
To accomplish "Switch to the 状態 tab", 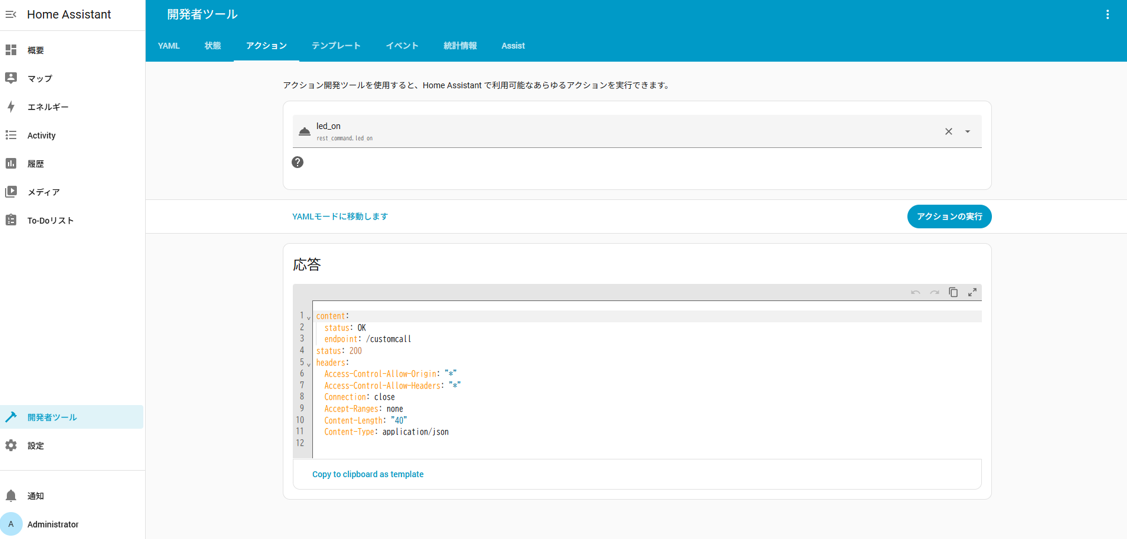I will pyautogui.click(x=213, y=45).
